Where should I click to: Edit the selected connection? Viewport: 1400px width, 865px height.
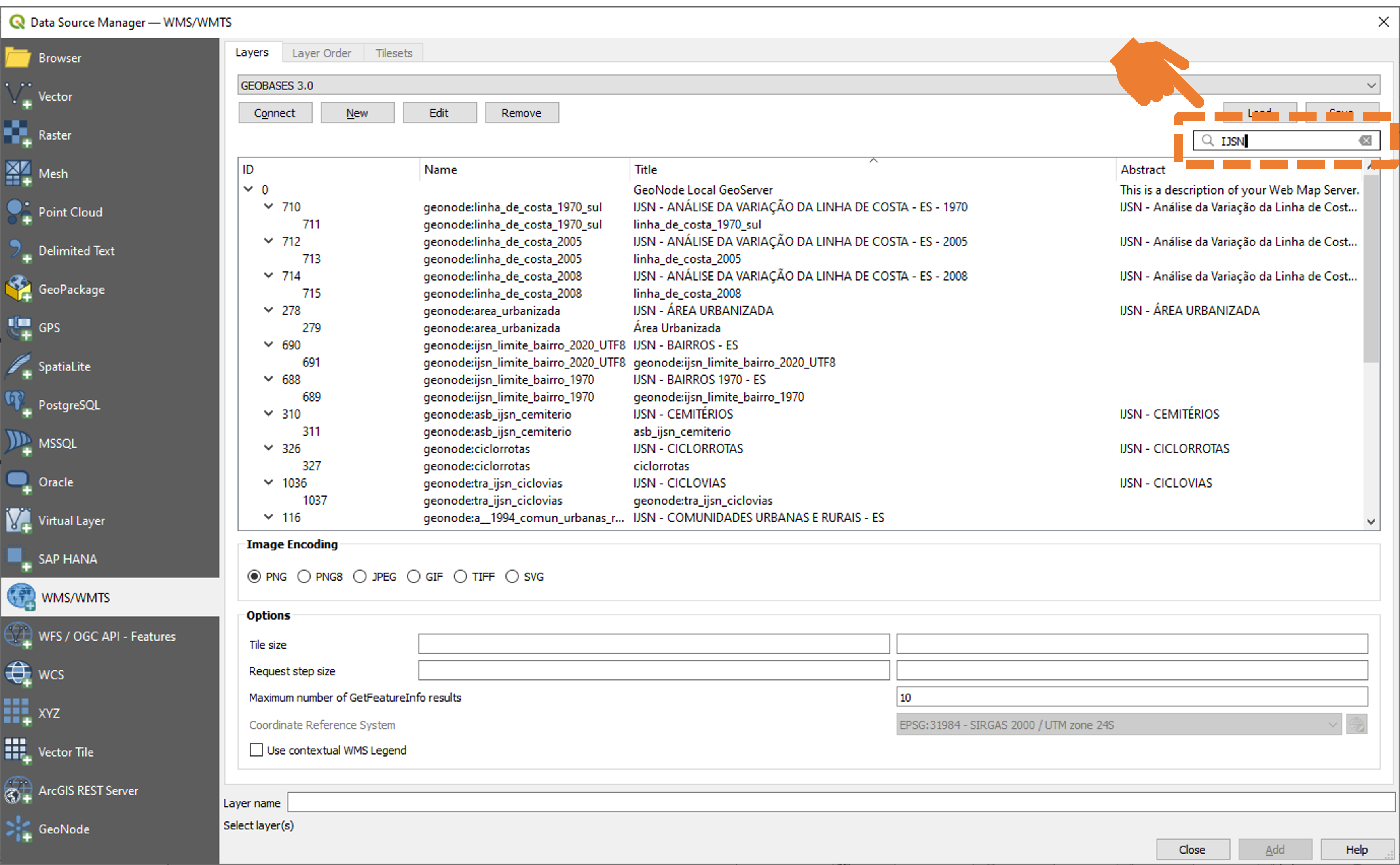click(439, 113)
